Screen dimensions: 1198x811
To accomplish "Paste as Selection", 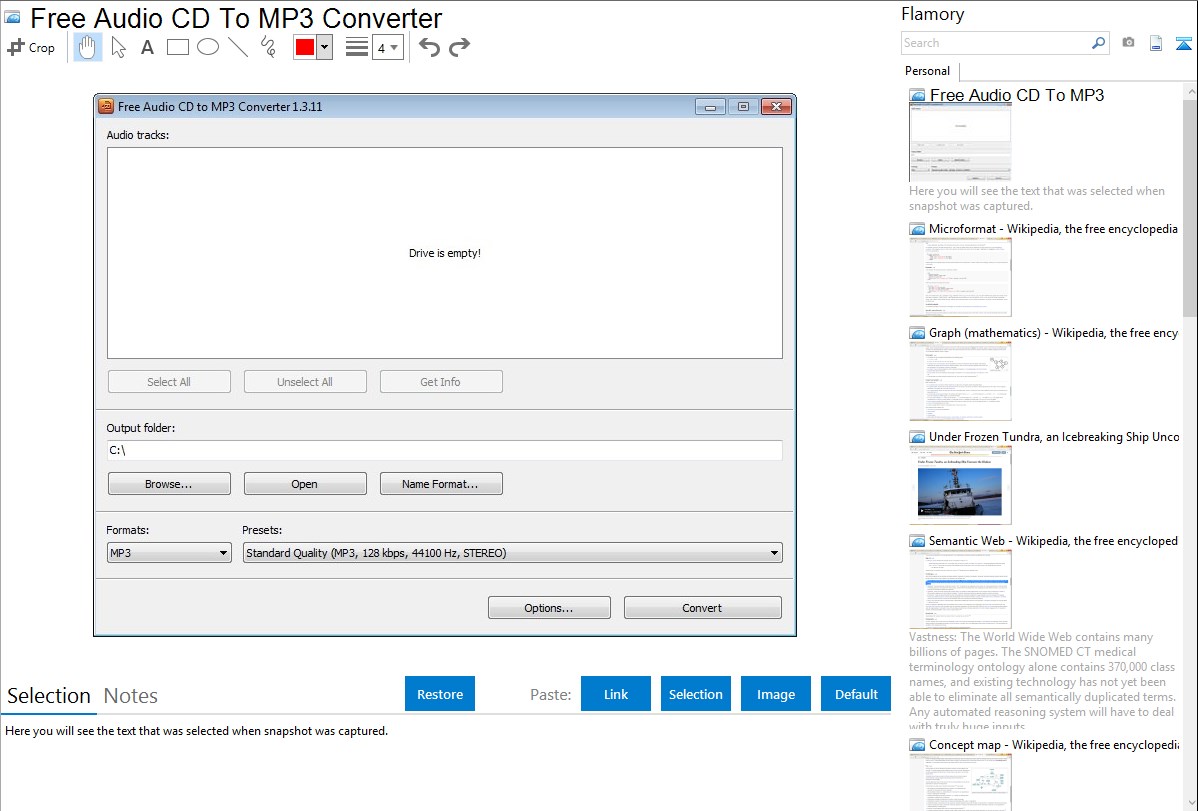I will click(x=696, y=694).
